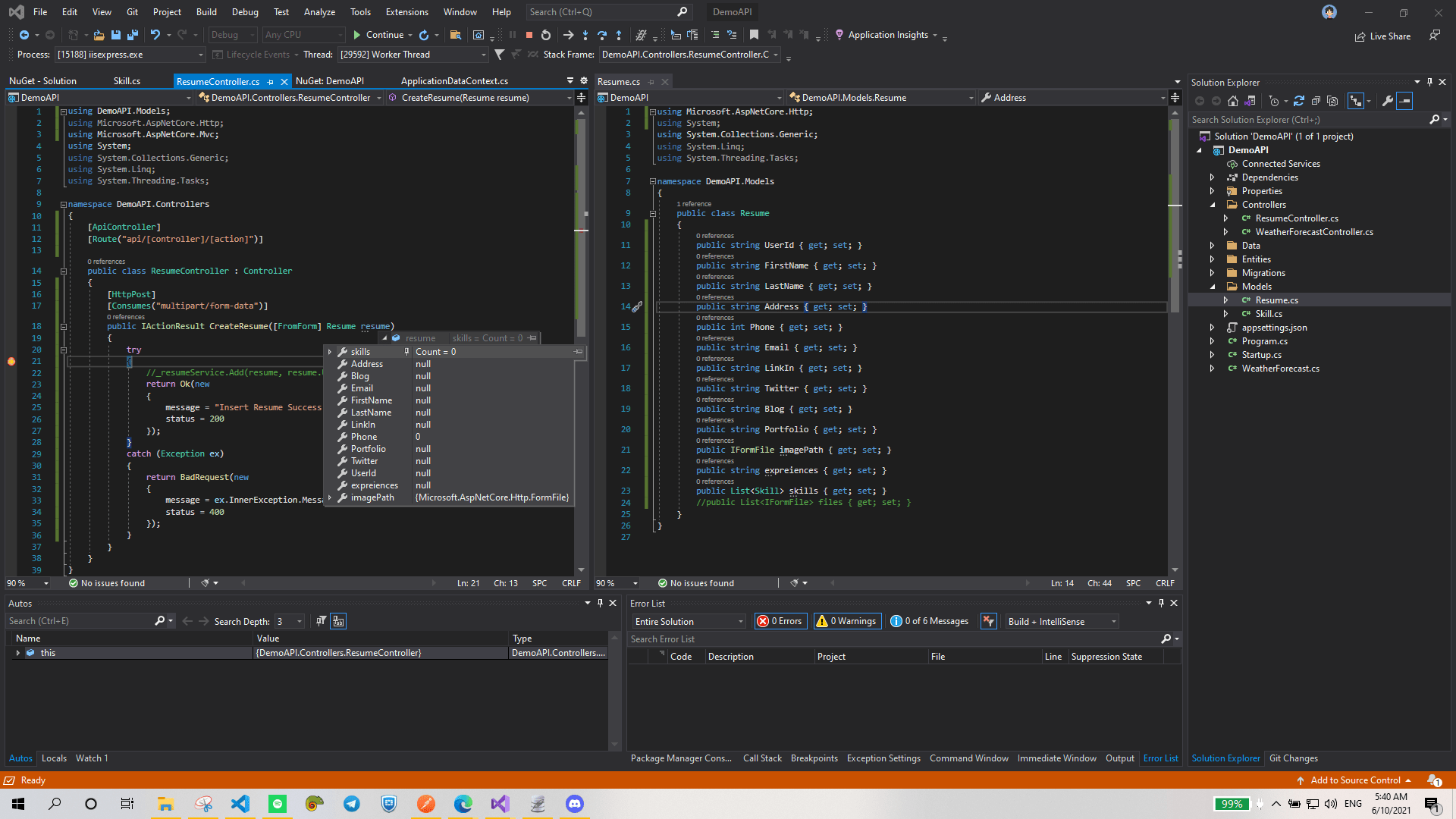
Task: Click the Save All toolbar icon
Action: [131, 35]
